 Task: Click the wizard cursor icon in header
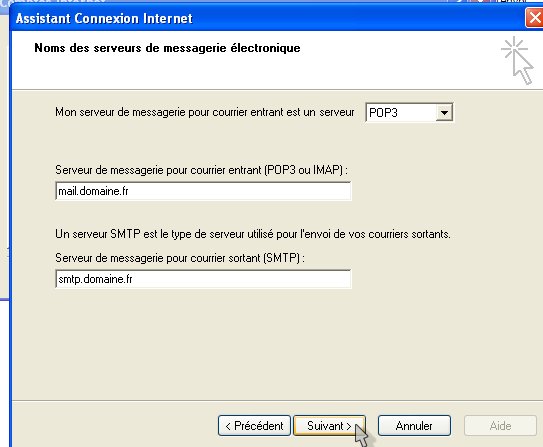click(517, 61)
